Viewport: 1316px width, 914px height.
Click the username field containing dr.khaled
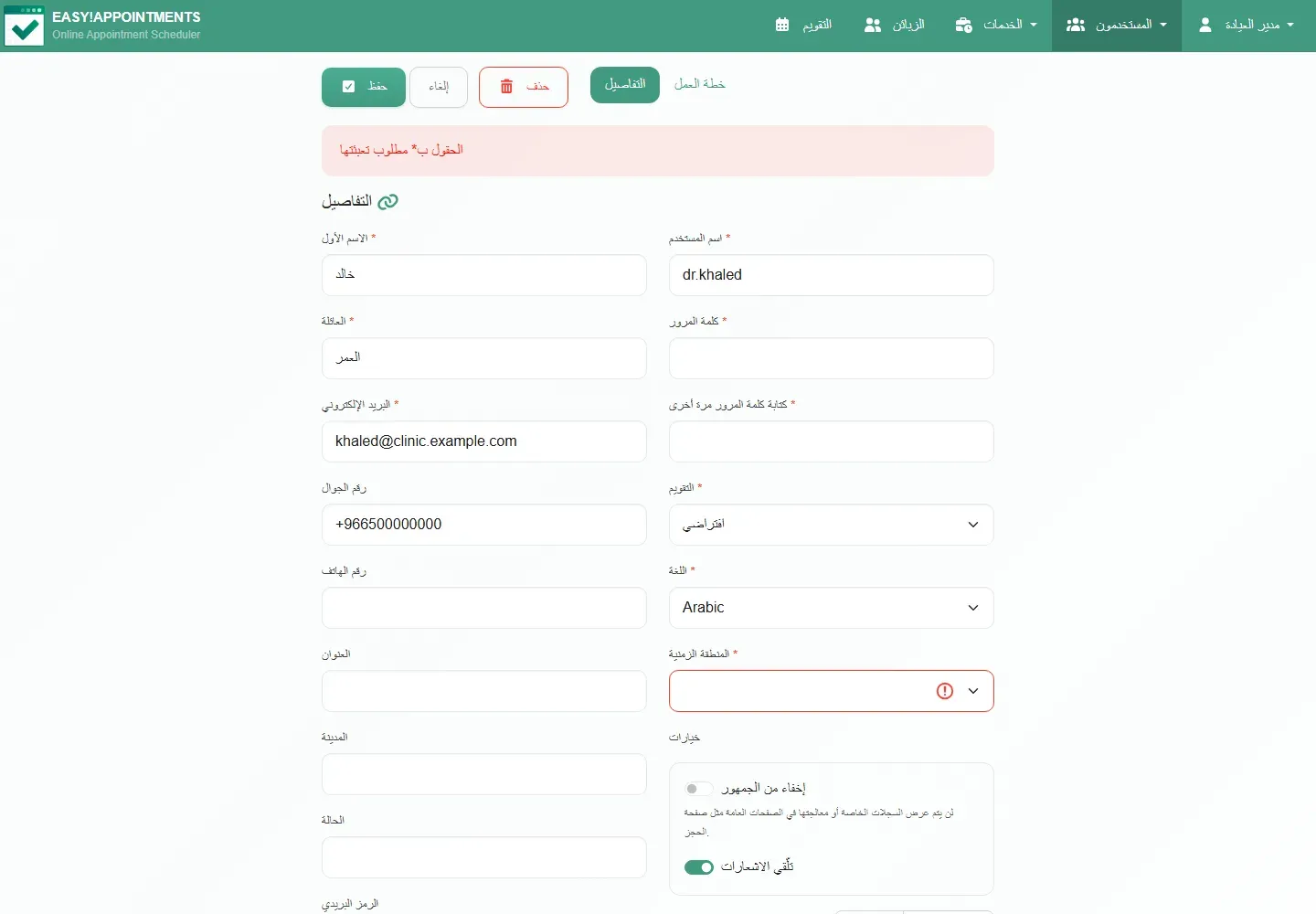click(x=832, y=275)
